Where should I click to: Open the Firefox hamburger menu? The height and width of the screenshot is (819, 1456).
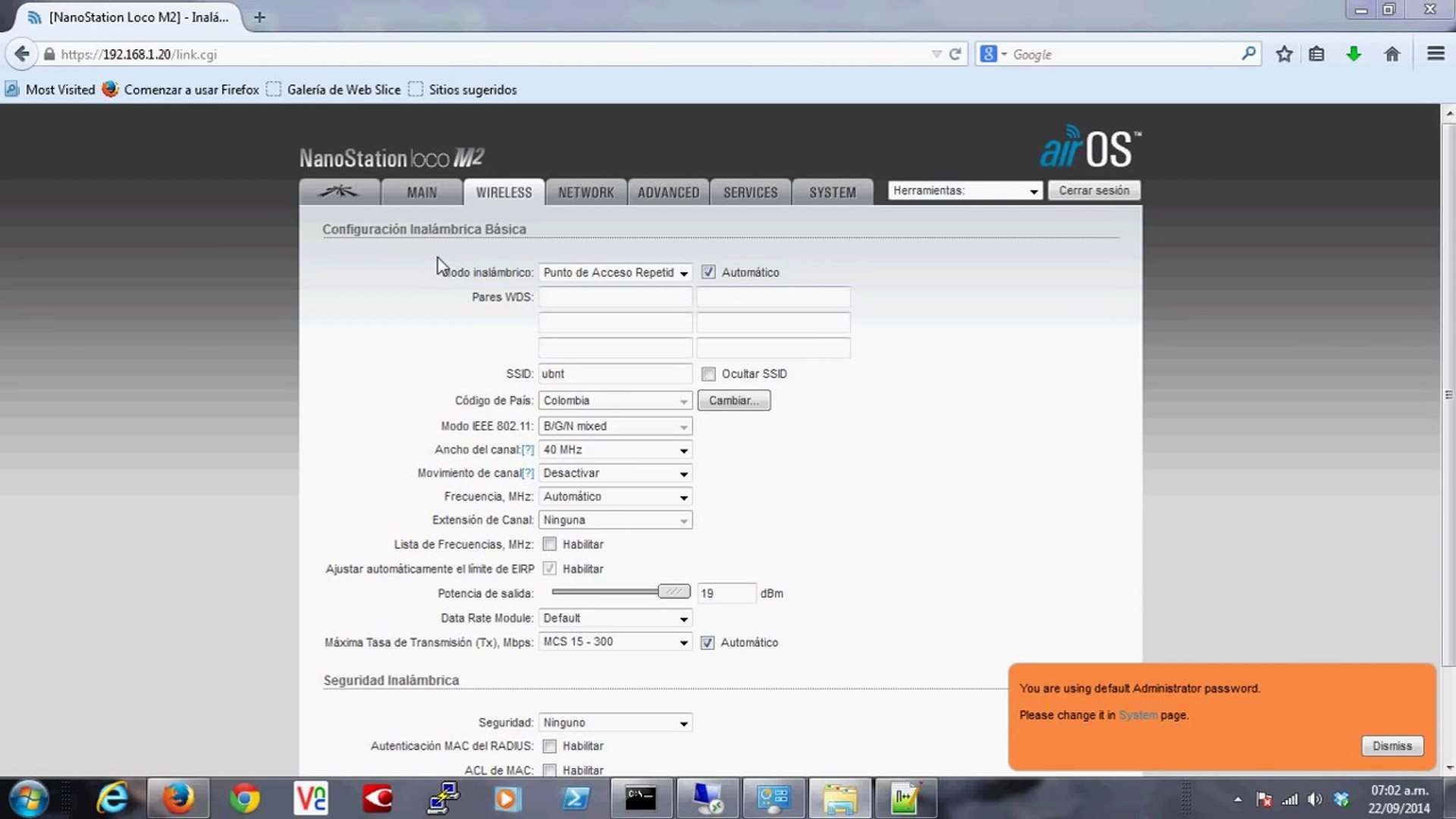click(x=1436, y=54)
